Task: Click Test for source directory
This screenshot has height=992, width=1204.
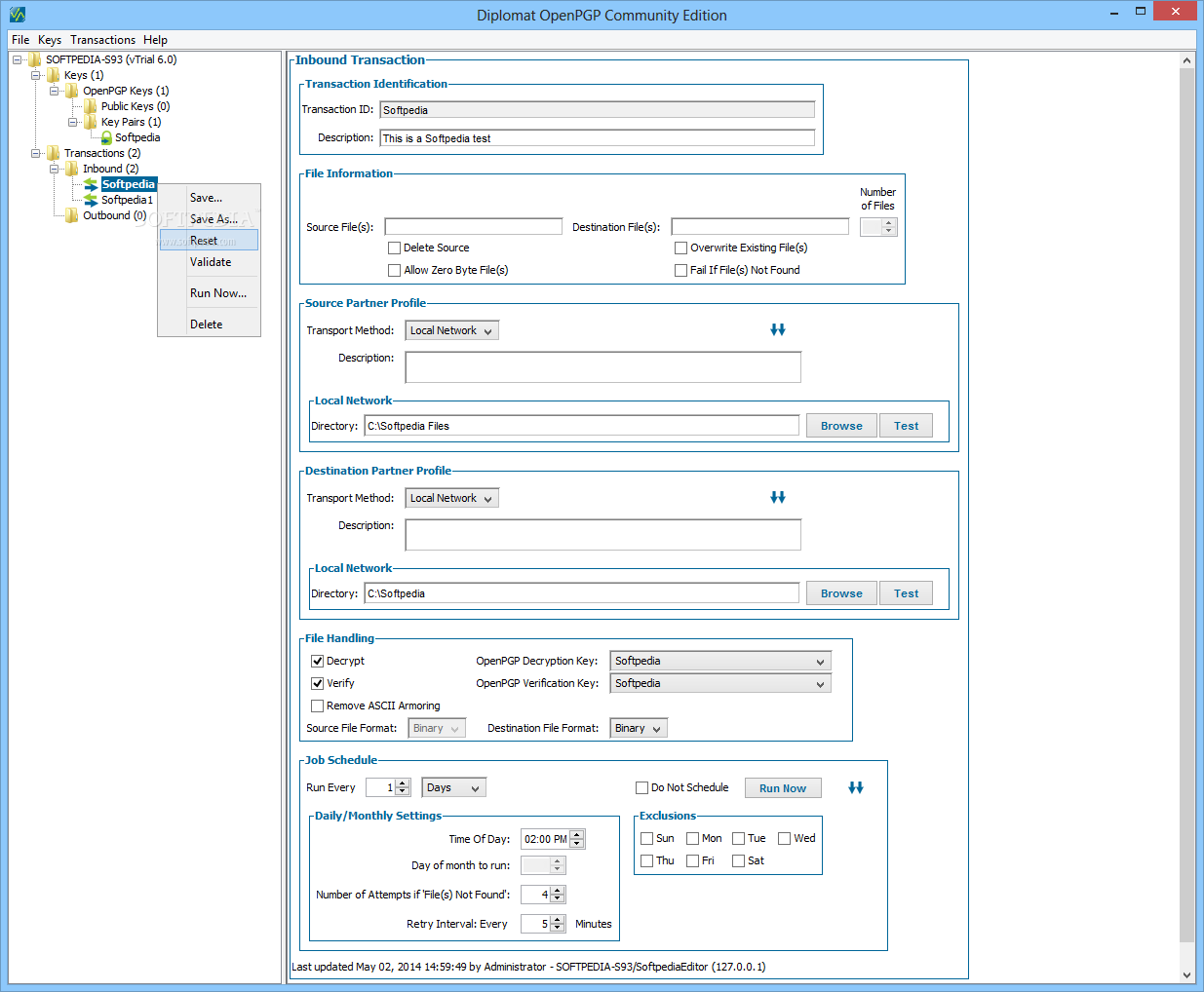Action: [907, 426]
